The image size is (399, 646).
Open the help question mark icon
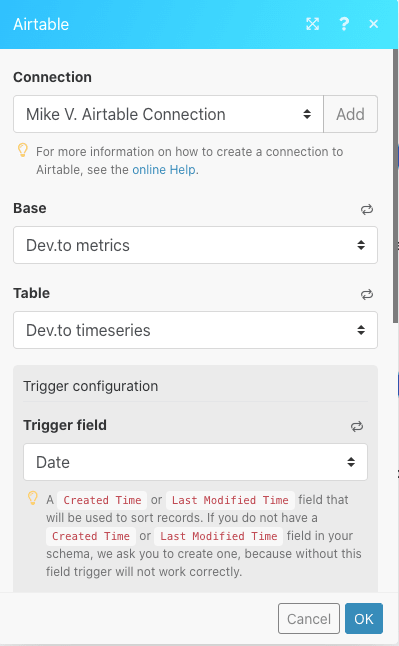click(344, 24)
